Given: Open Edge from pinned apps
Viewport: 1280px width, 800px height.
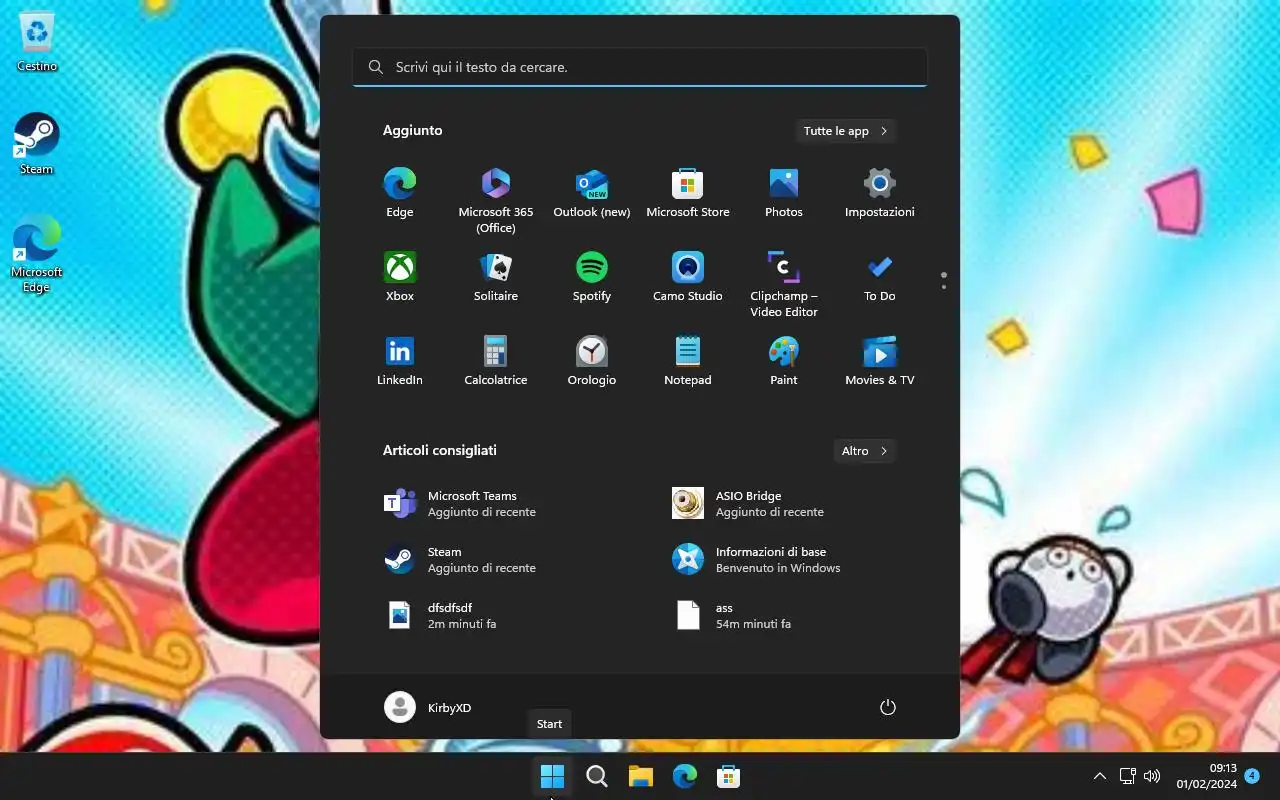Looking at the screenshot, I should tap(400, 193).
